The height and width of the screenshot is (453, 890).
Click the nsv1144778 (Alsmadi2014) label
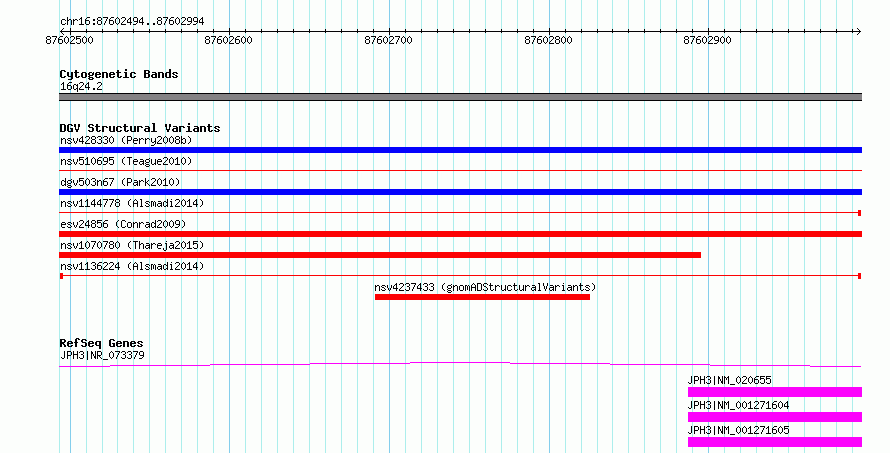132,203
